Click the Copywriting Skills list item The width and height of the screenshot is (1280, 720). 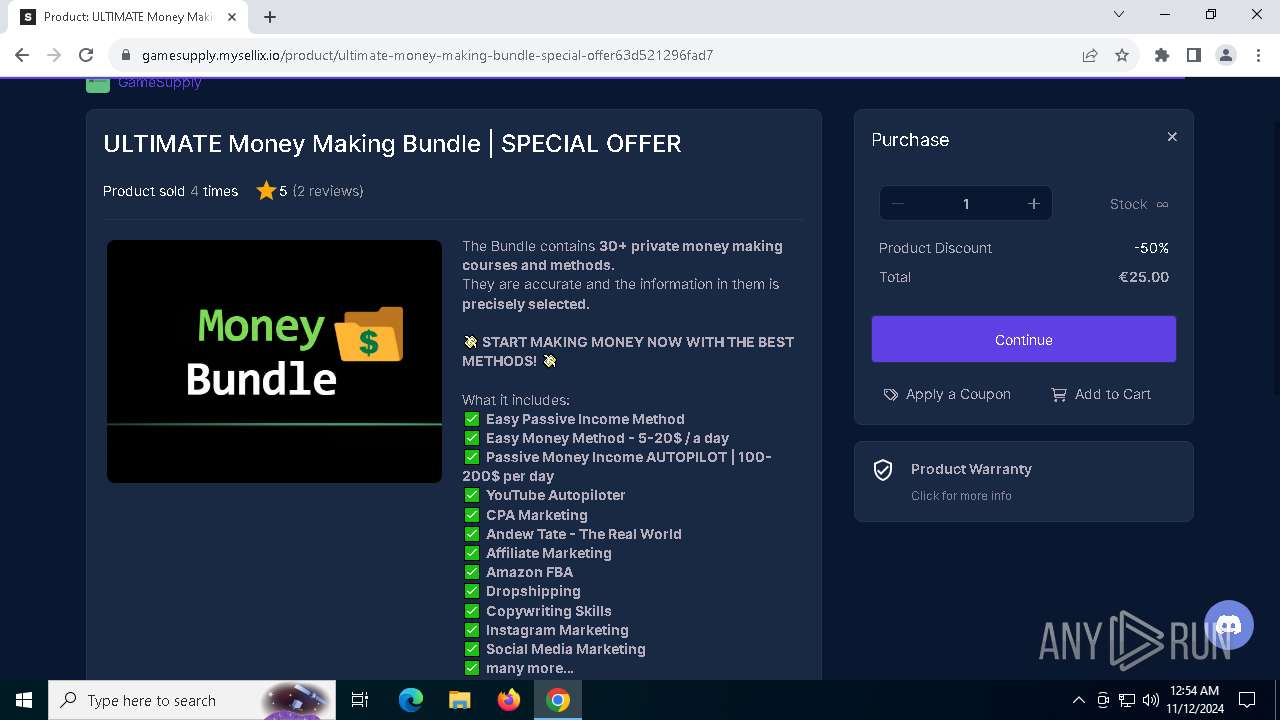(x=549, y=611)
